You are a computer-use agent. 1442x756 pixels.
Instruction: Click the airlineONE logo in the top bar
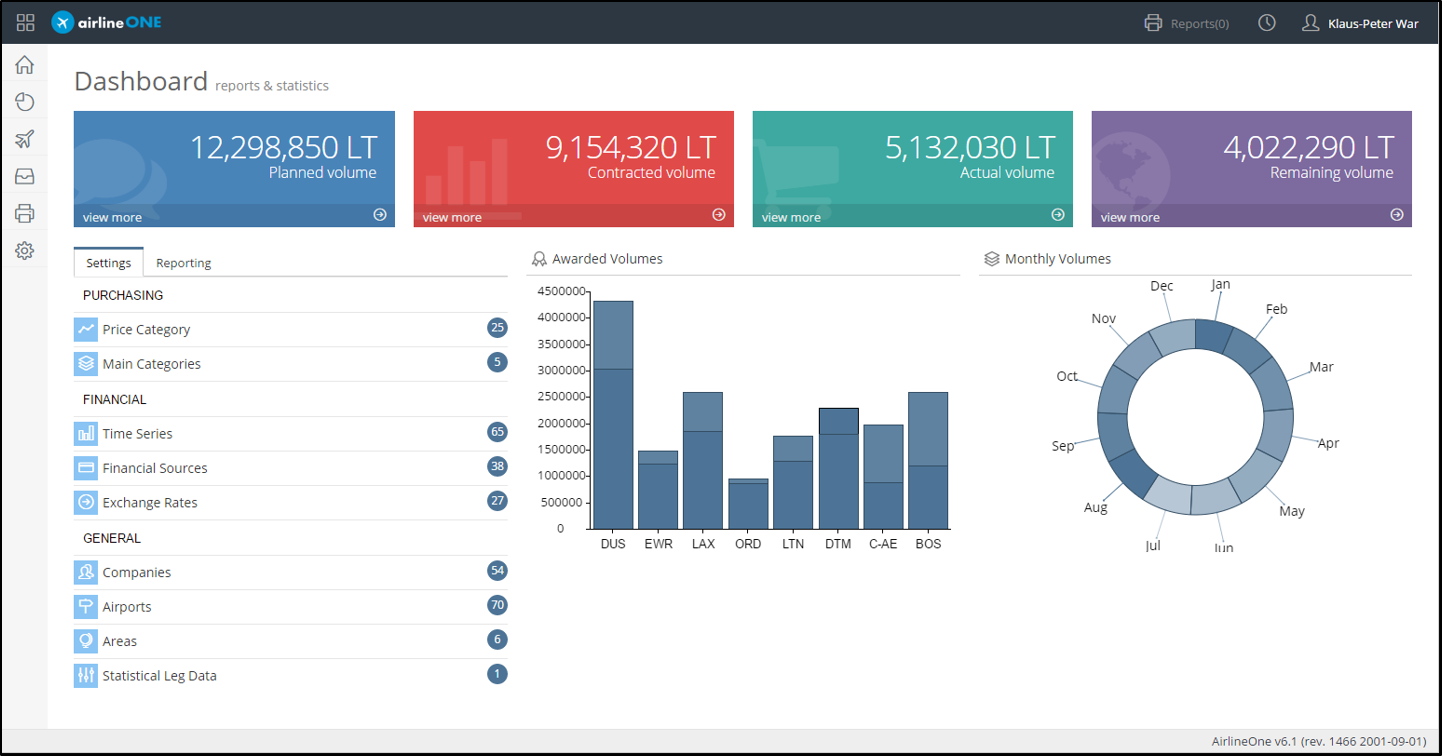[106, 22]
